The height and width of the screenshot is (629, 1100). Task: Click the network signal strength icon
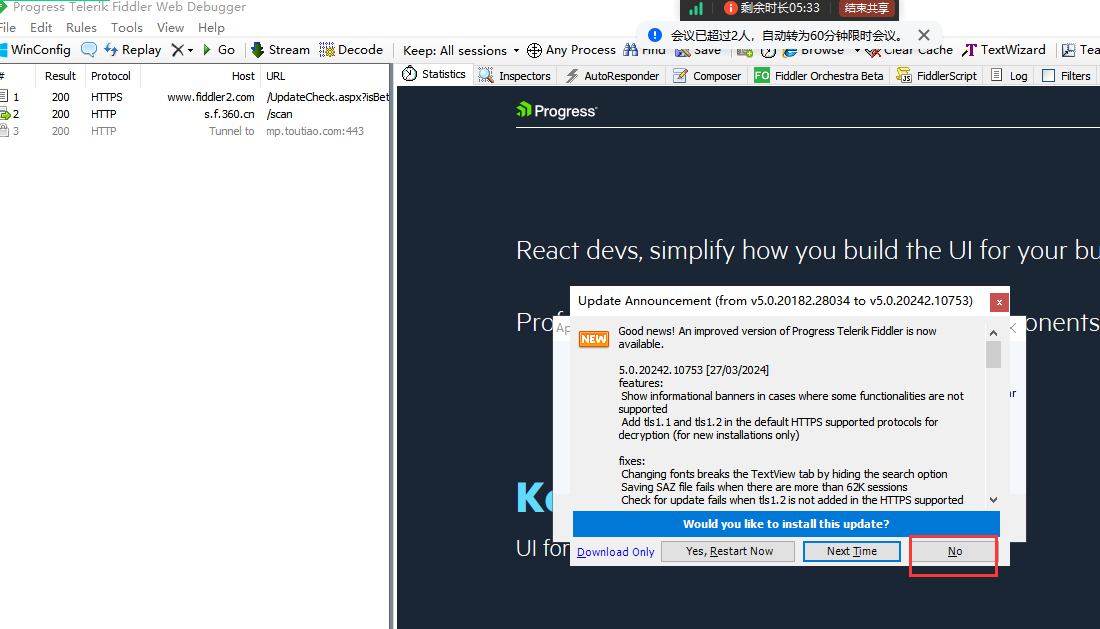pos(695,8)
